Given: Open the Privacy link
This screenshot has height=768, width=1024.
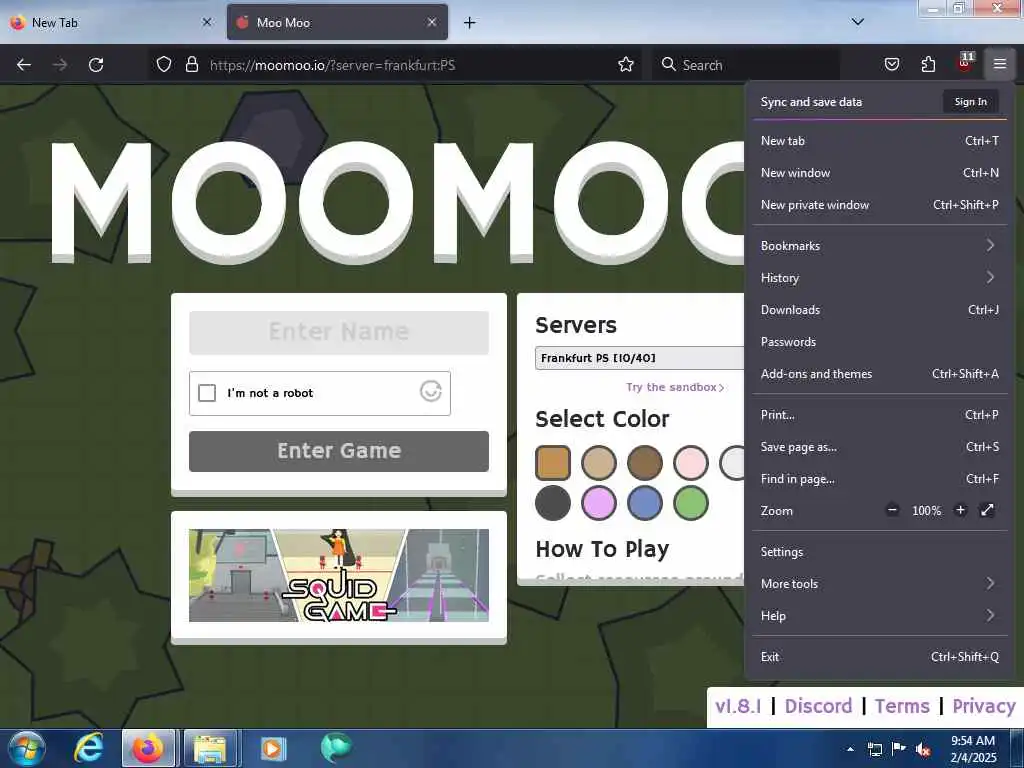Looking at the screenshot, I should click(984, 706).
